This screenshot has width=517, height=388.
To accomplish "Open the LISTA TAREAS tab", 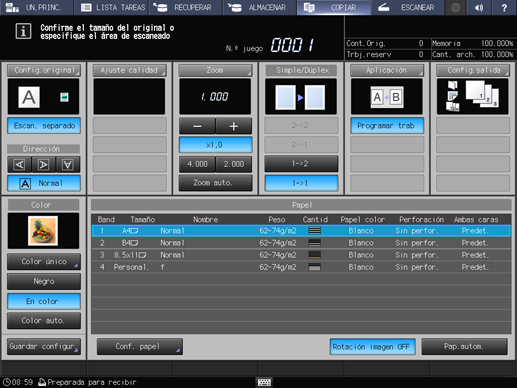I will [113, 7].
